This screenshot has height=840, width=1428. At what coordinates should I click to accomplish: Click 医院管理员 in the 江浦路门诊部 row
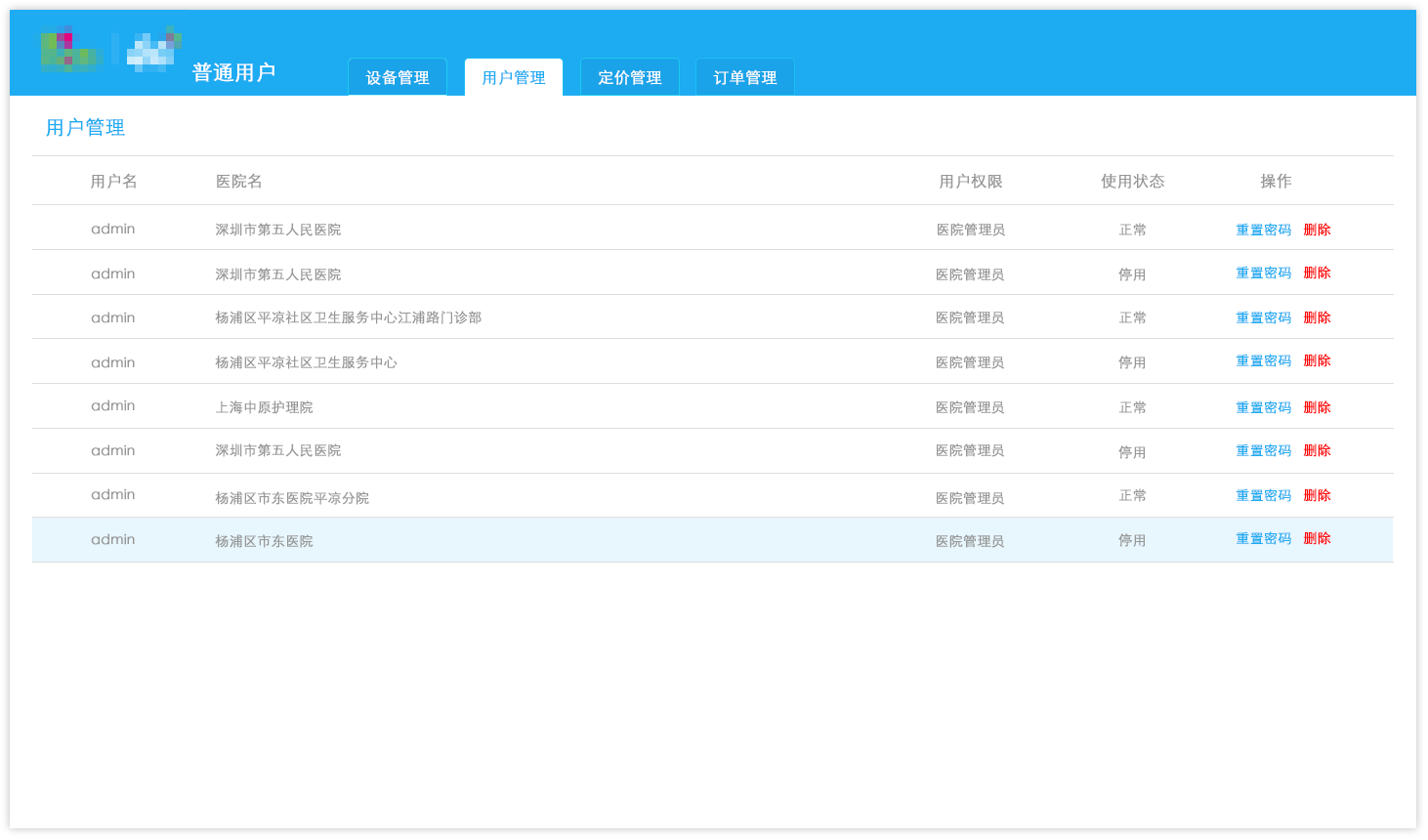click(x=970, y=317)
